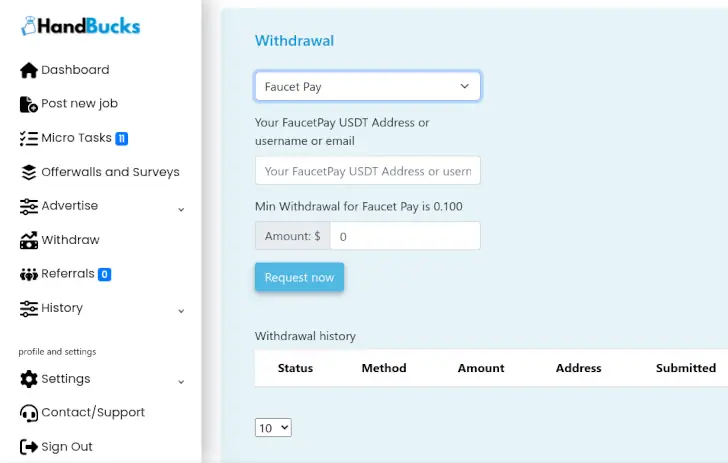Click the withdrawal Amount input field
This screenshot has height=463, width=728.
click(x=404, y=237)
